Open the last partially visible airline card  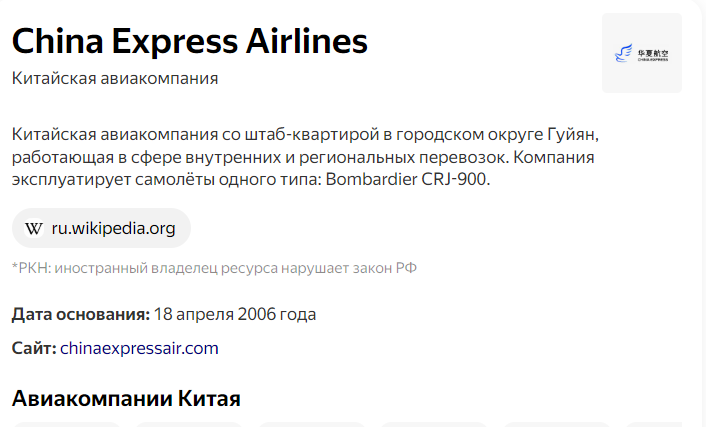point(665,424)
